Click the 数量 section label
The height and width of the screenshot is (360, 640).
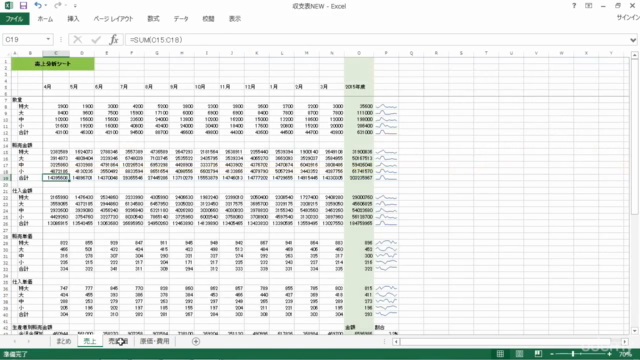17,100
